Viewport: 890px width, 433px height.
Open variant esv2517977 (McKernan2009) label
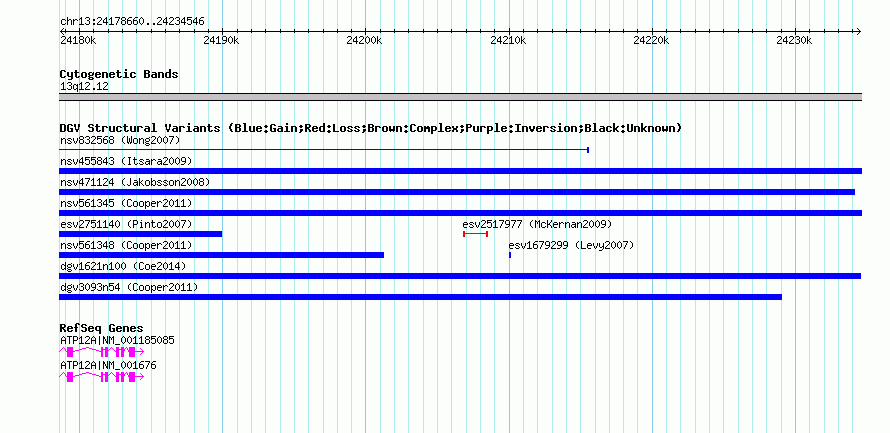click(538, 224)
